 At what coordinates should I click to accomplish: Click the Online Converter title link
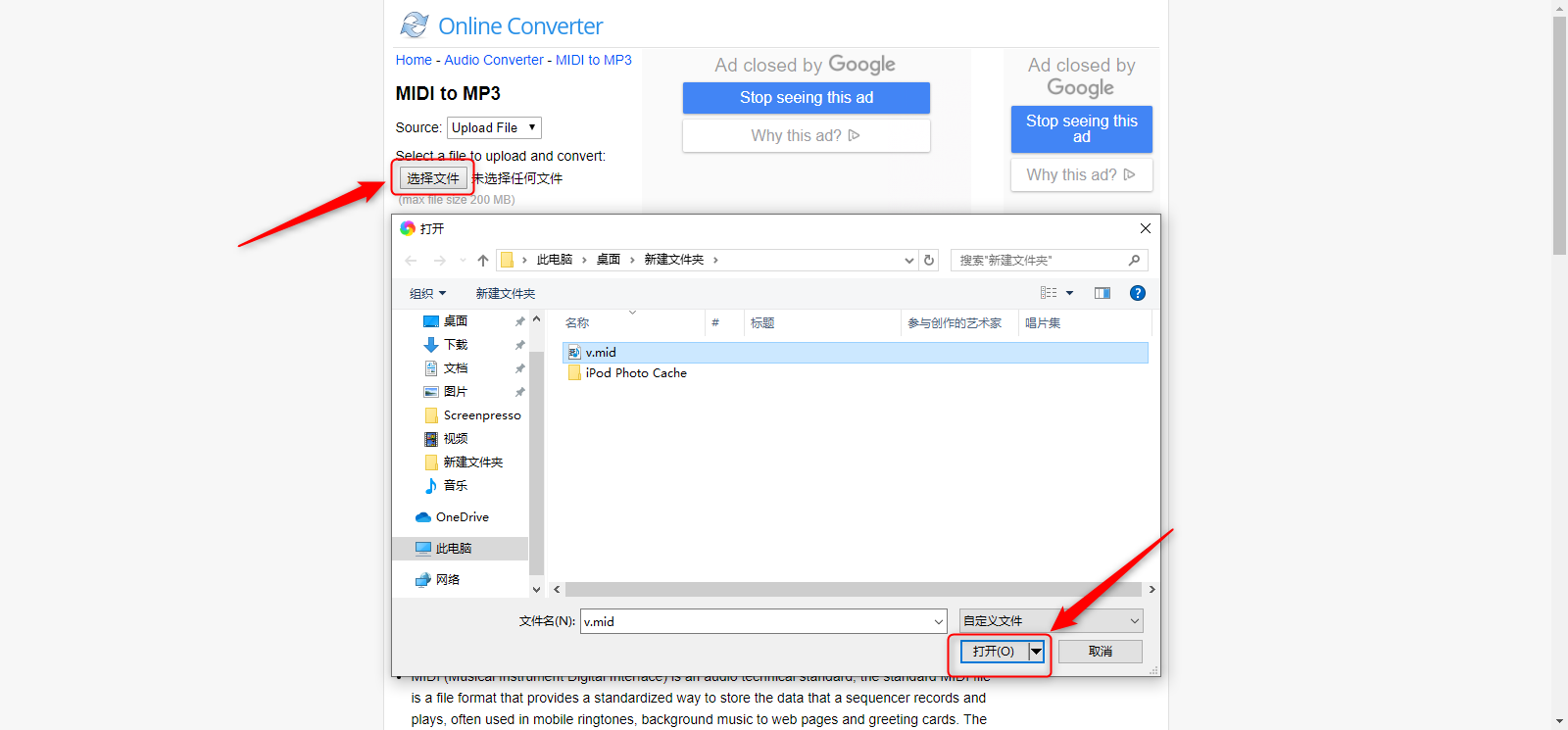tap(520, 26)
